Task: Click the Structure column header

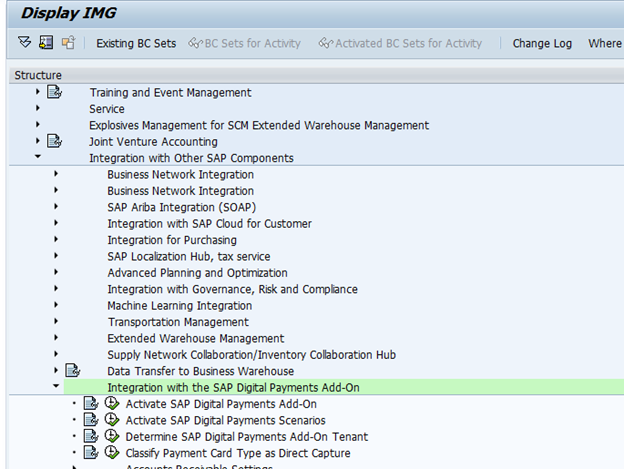Action: [x=38, y=75]
